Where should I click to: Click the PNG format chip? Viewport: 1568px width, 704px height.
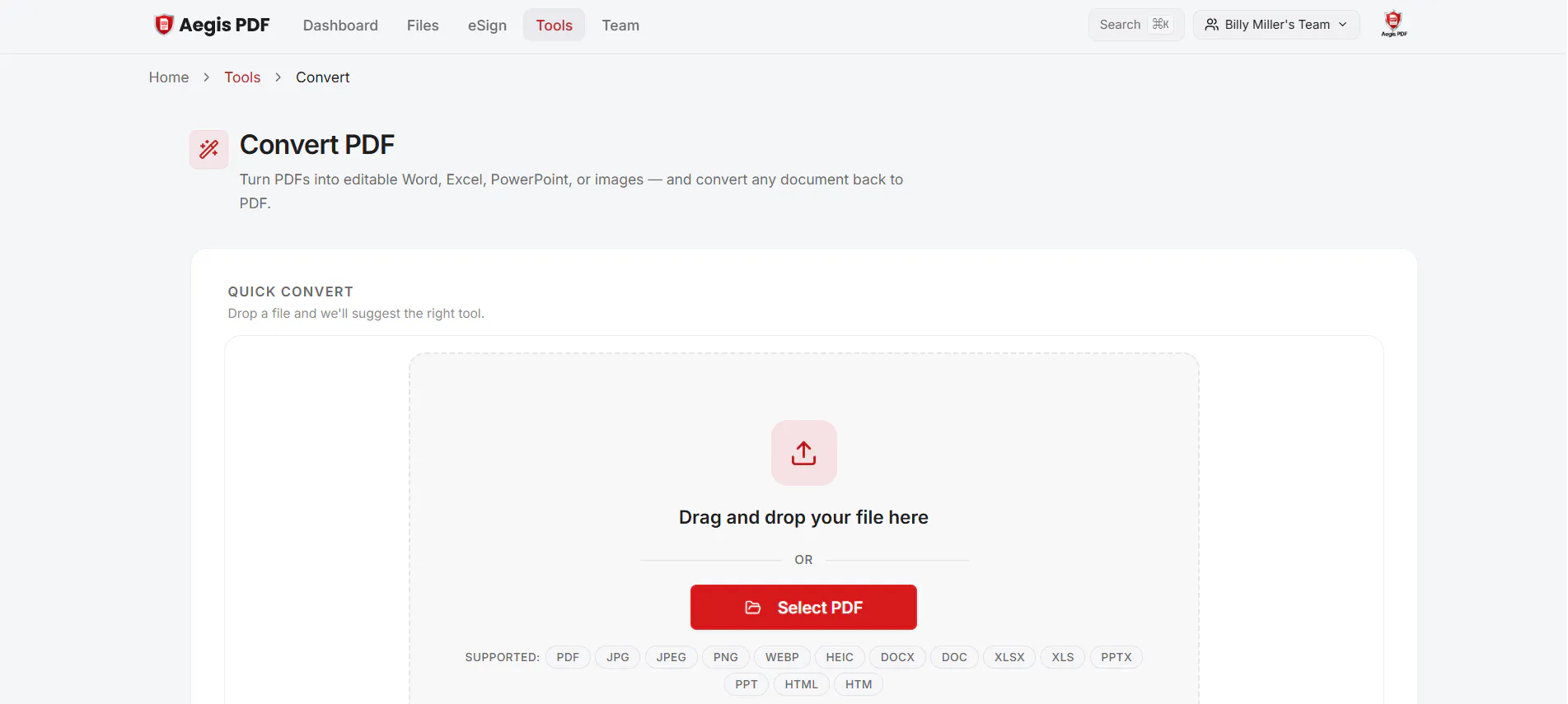[x=726, y=657]
